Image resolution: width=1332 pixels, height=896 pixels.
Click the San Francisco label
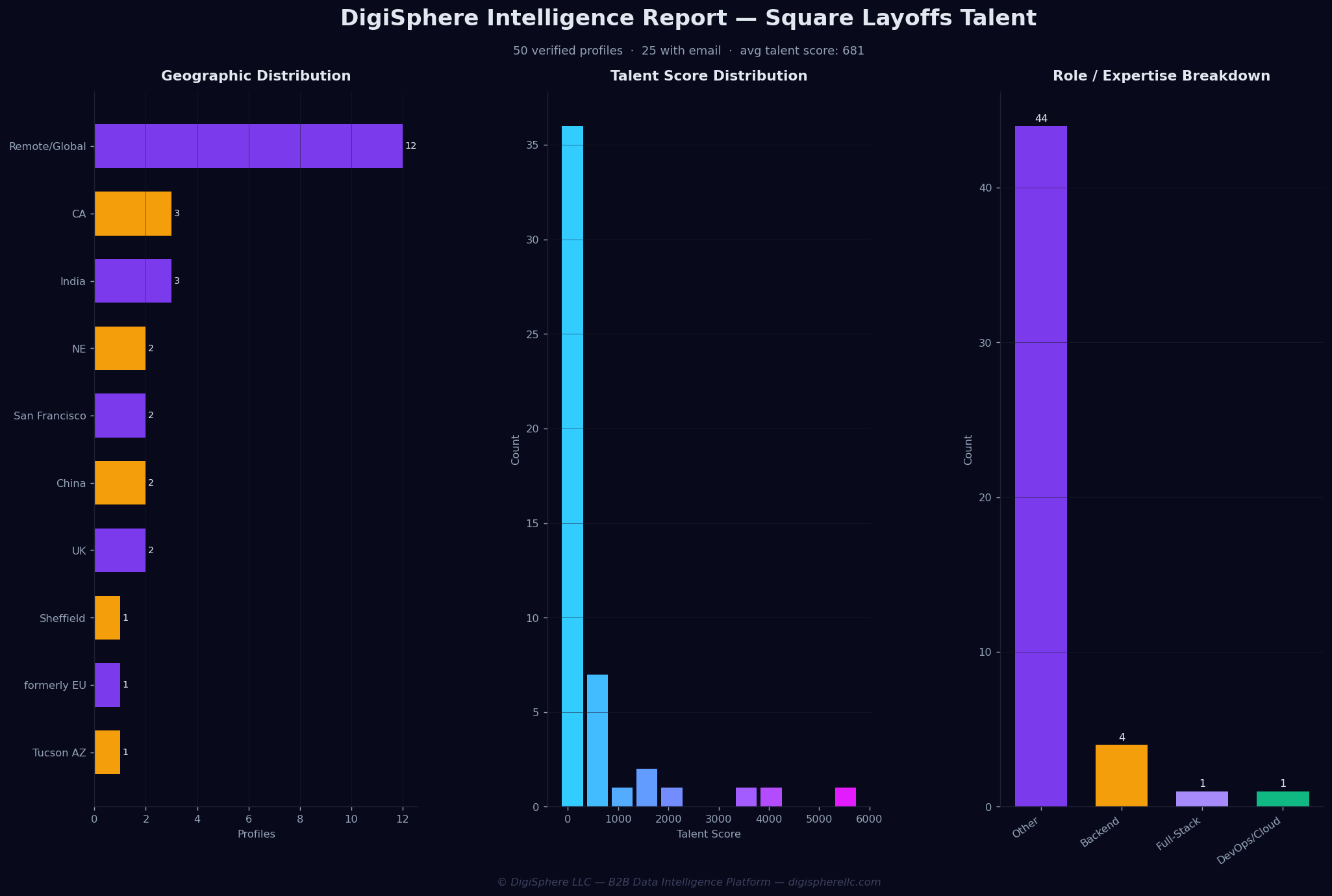tap(50, 416)
